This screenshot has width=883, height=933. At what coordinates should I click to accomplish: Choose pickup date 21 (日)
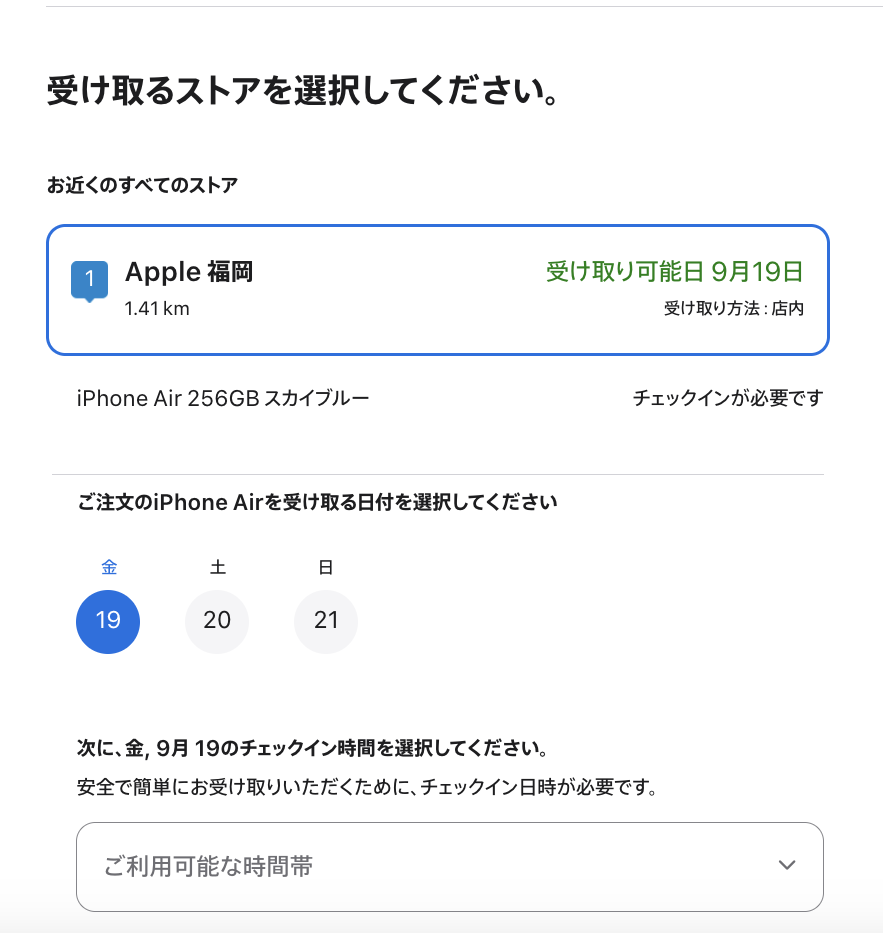click(x=325, y=622)
